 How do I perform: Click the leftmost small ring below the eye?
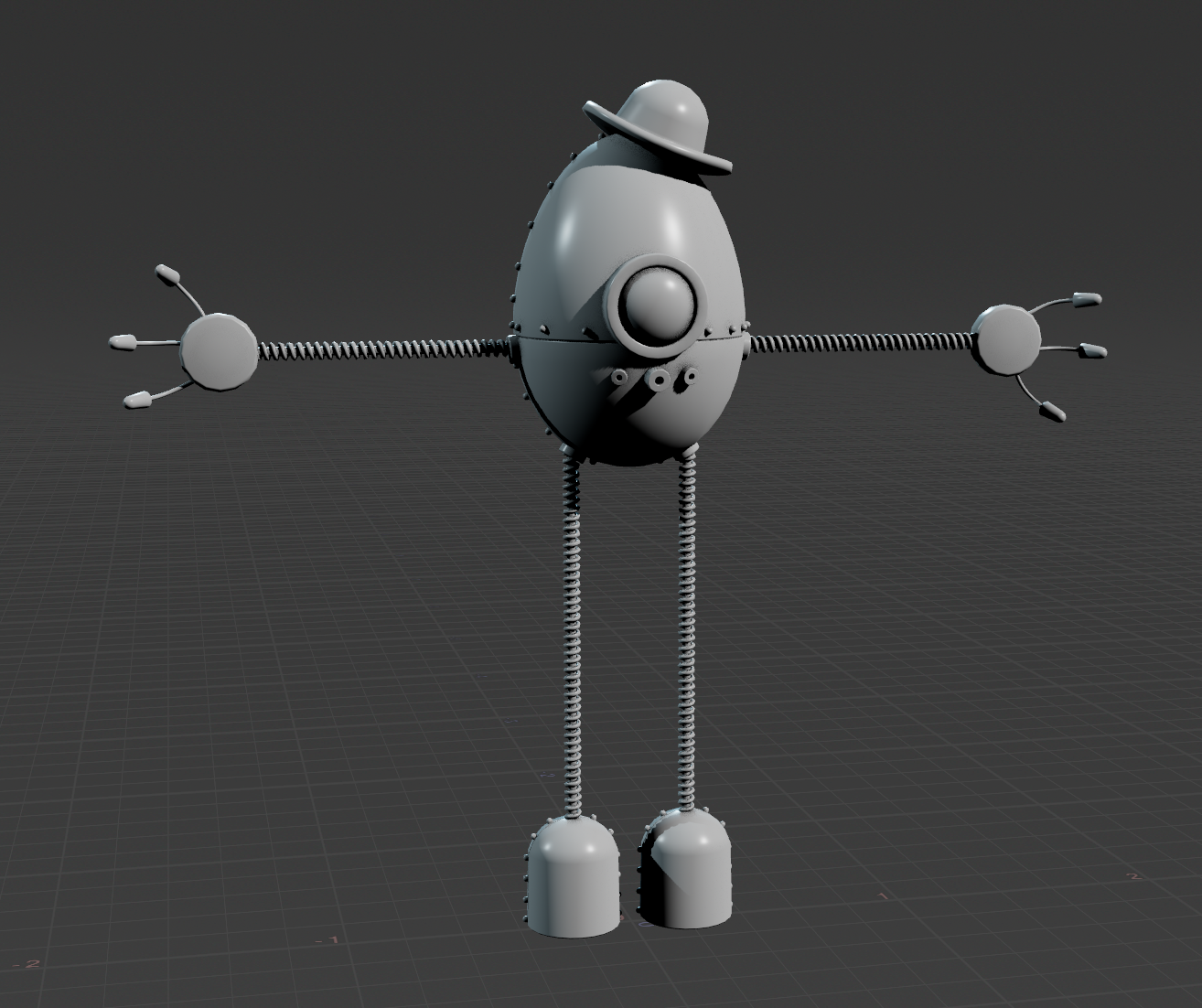[x=621, y=377]
